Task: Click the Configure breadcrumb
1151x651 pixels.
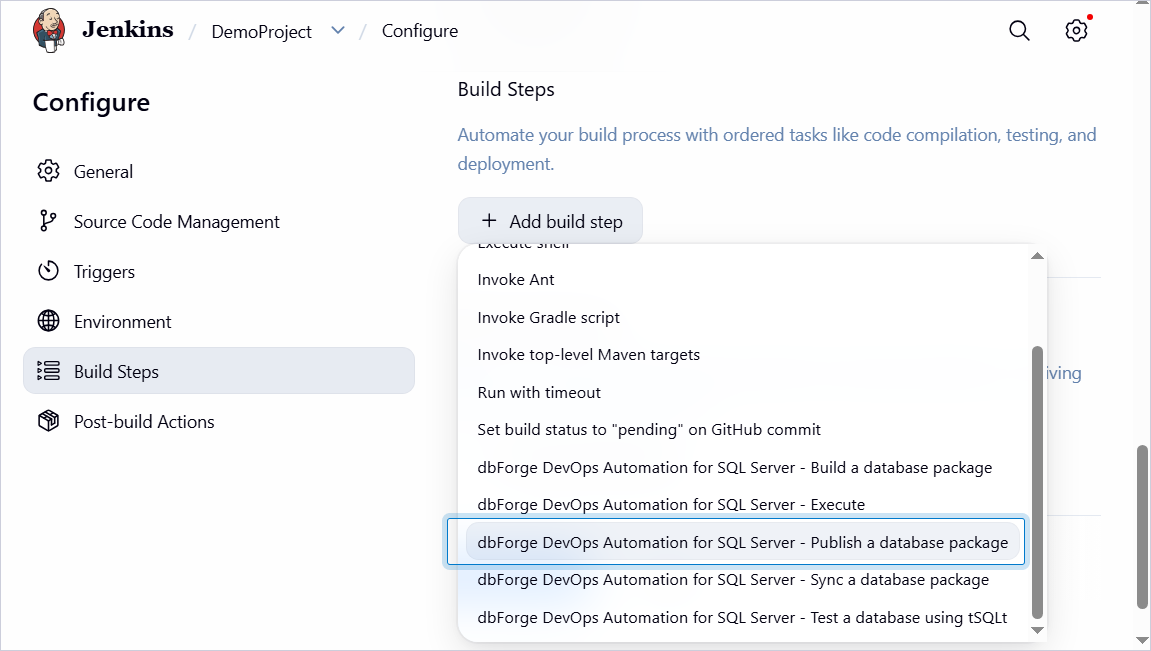Action: [x=420, y=31]
